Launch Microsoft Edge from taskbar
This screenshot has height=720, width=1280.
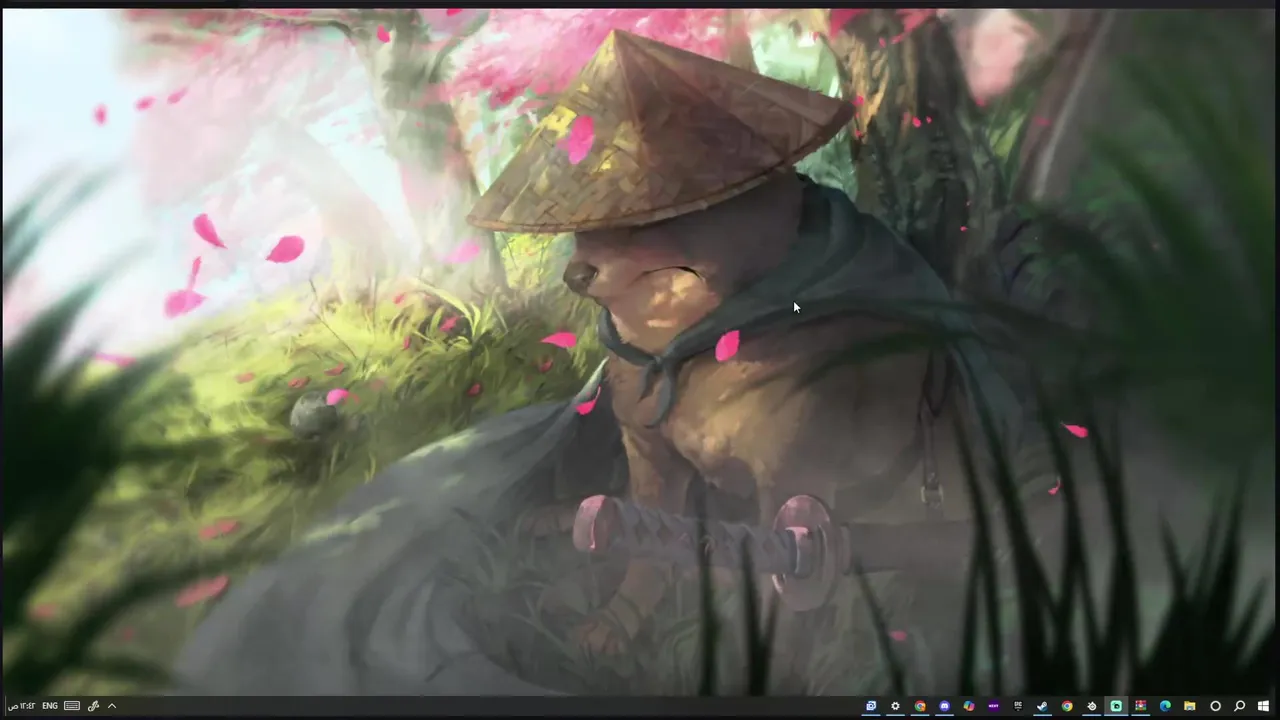pos(1165,706)
